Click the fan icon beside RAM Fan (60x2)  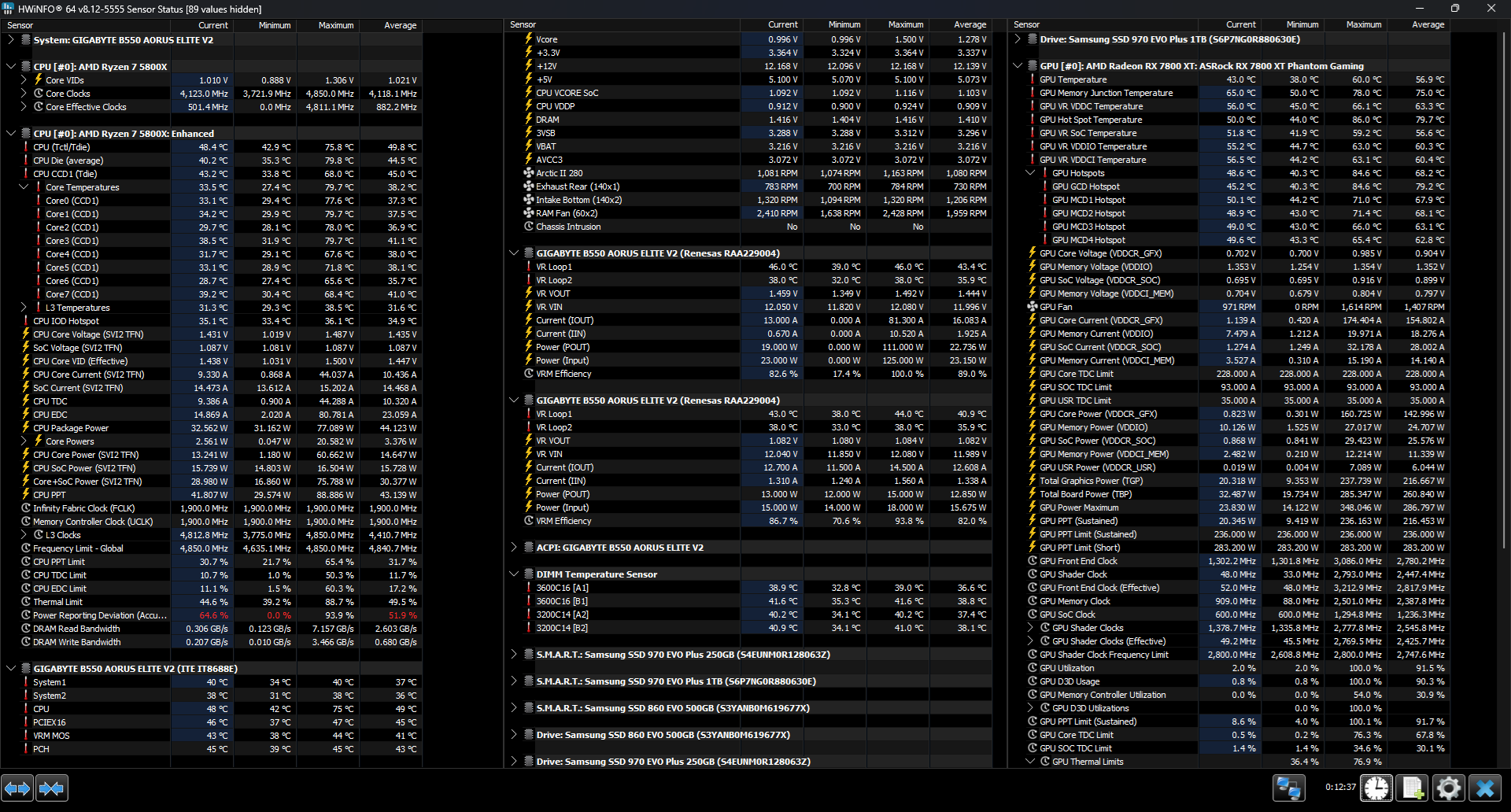click(x=529, y=213)
